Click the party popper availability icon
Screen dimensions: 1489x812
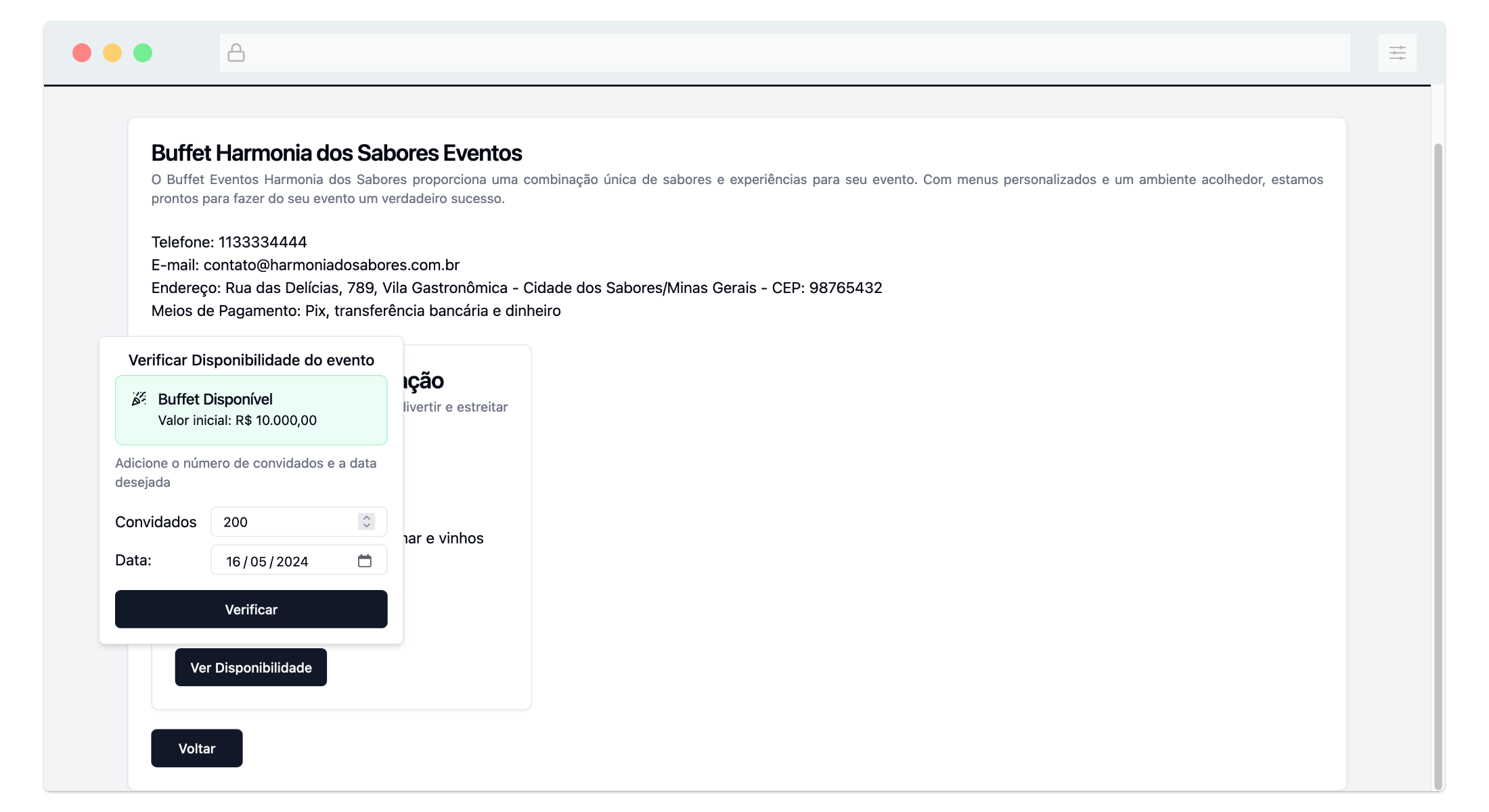[138, 398]
